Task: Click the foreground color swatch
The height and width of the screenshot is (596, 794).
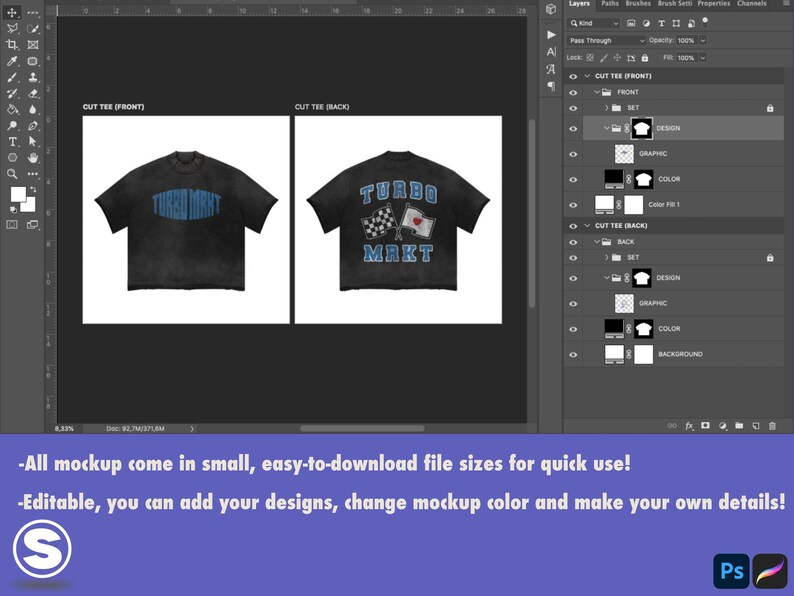Action: pos(17,193)
